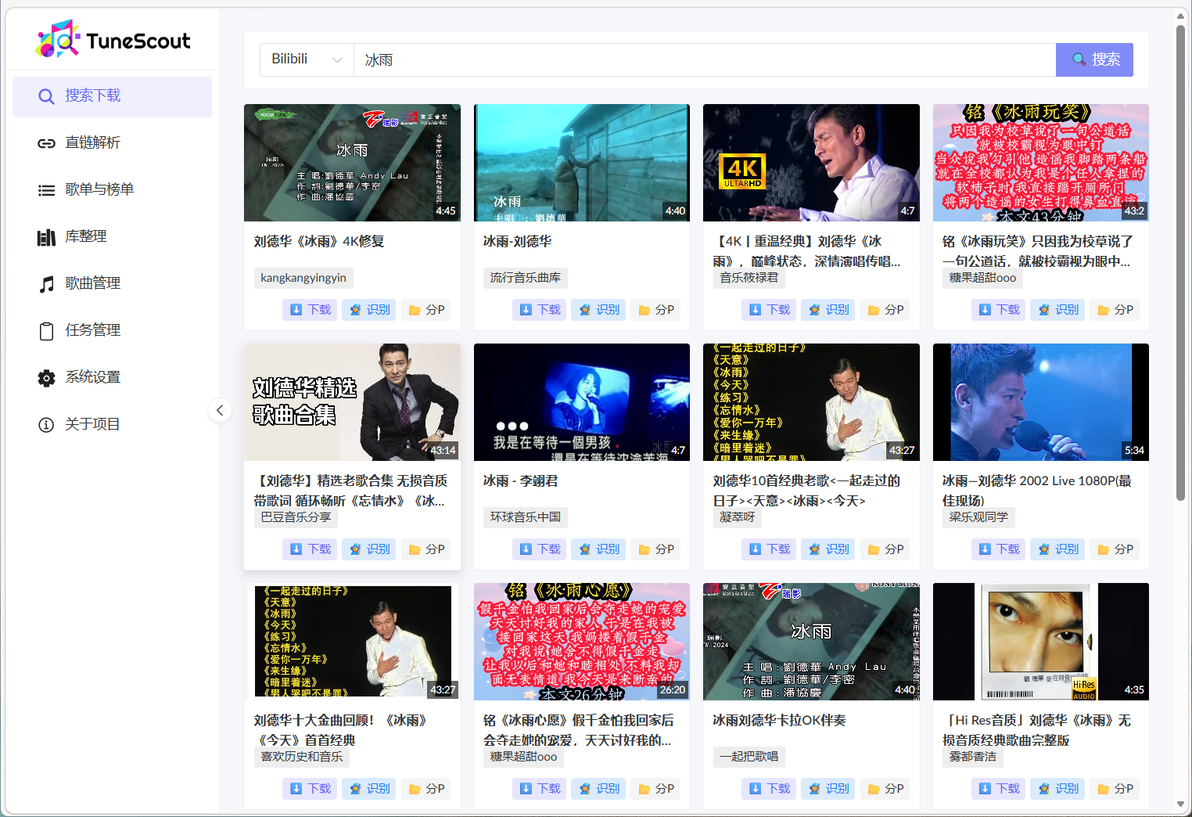The height and width of the screenshot is (817, 1192).
Task: Click 识别 on the 梁乐观同学 card
Action: pyautogui.click(x=1057, y=549)
